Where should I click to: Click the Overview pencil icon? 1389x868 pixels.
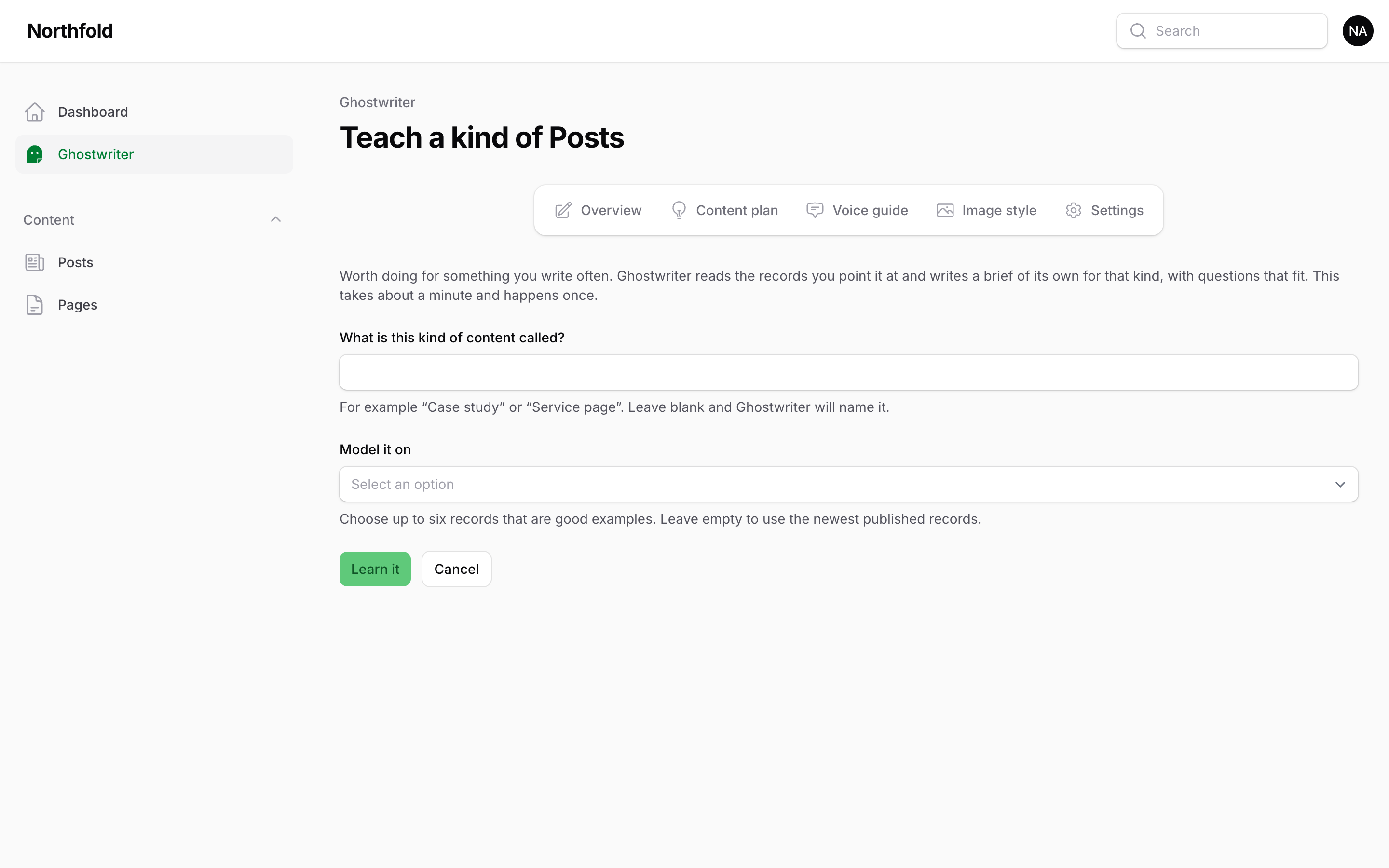tap(563, 210)
